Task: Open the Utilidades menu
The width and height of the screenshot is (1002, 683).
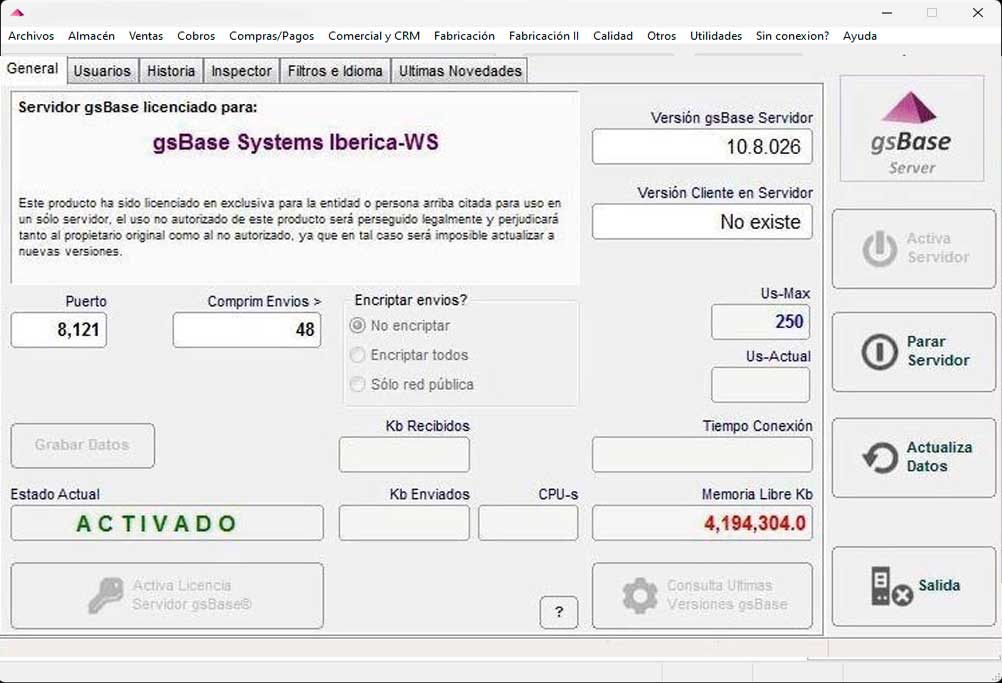Action: (x=716, y=36)
